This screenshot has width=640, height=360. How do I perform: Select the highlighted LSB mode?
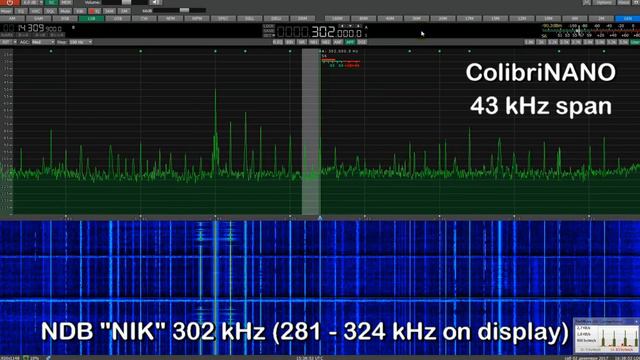pyautogui.click(x=91, y=18)
